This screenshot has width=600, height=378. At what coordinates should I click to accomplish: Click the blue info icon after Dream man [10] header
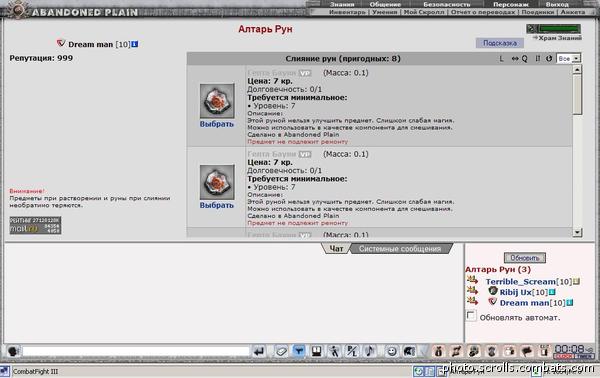[134, 44]
